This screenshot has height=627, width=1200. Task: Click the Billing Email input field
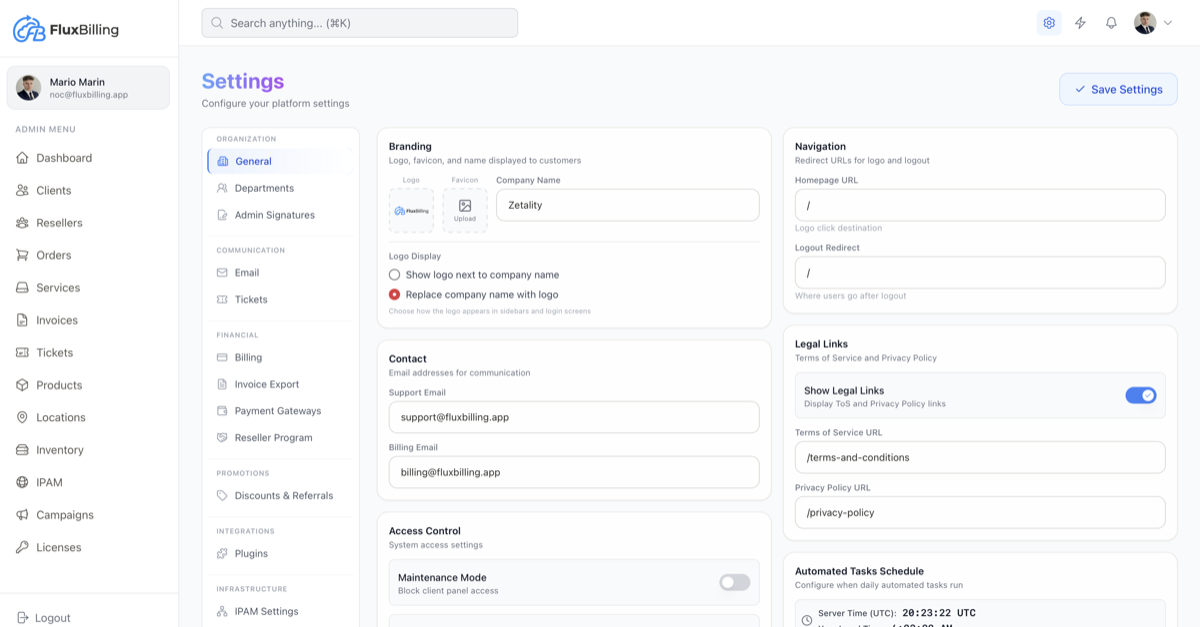coord(573,471)
